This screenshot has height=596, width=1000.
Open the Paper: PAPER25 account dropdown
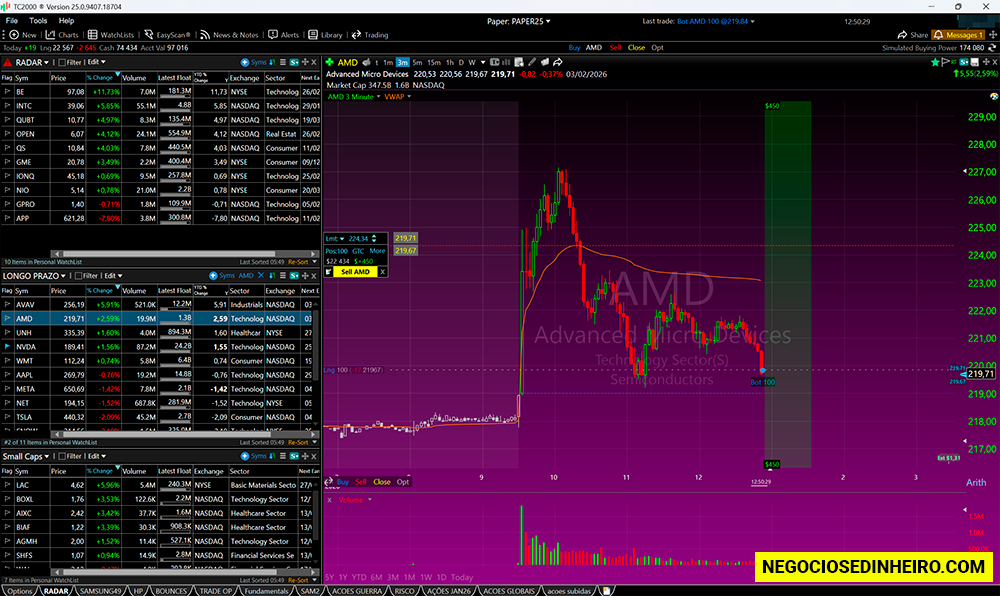click(x=518, y=21)
